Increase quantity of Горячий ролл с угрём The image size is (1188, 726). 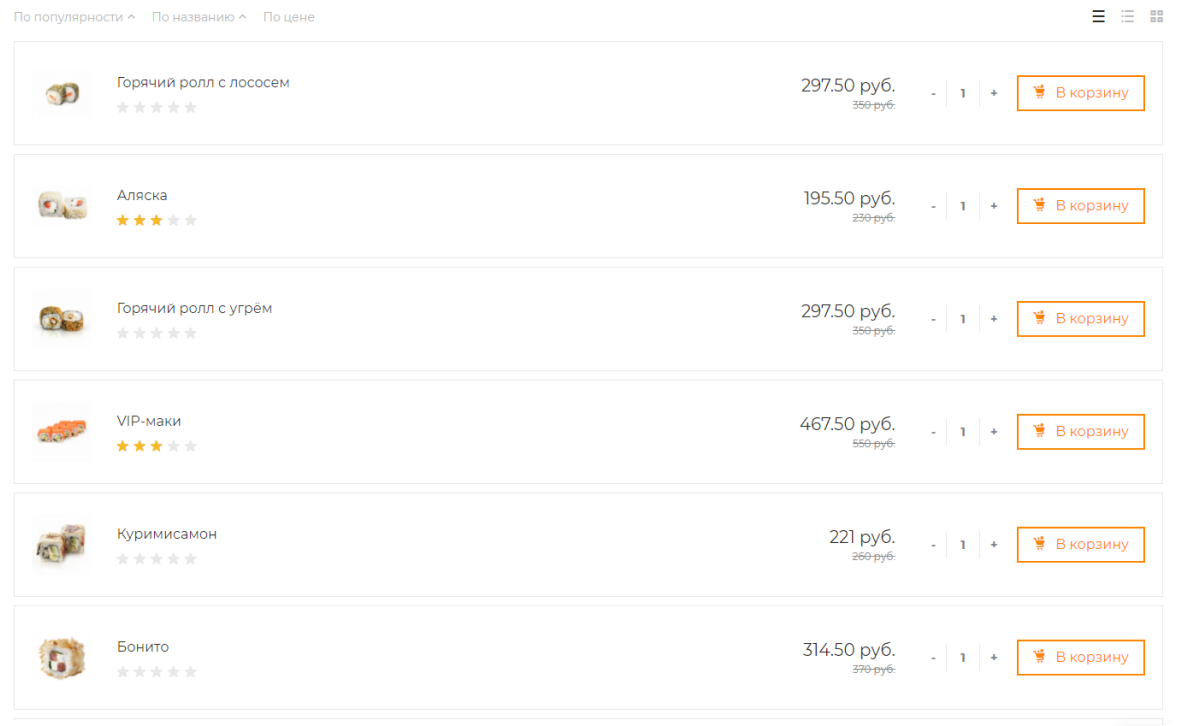[993, 319]
